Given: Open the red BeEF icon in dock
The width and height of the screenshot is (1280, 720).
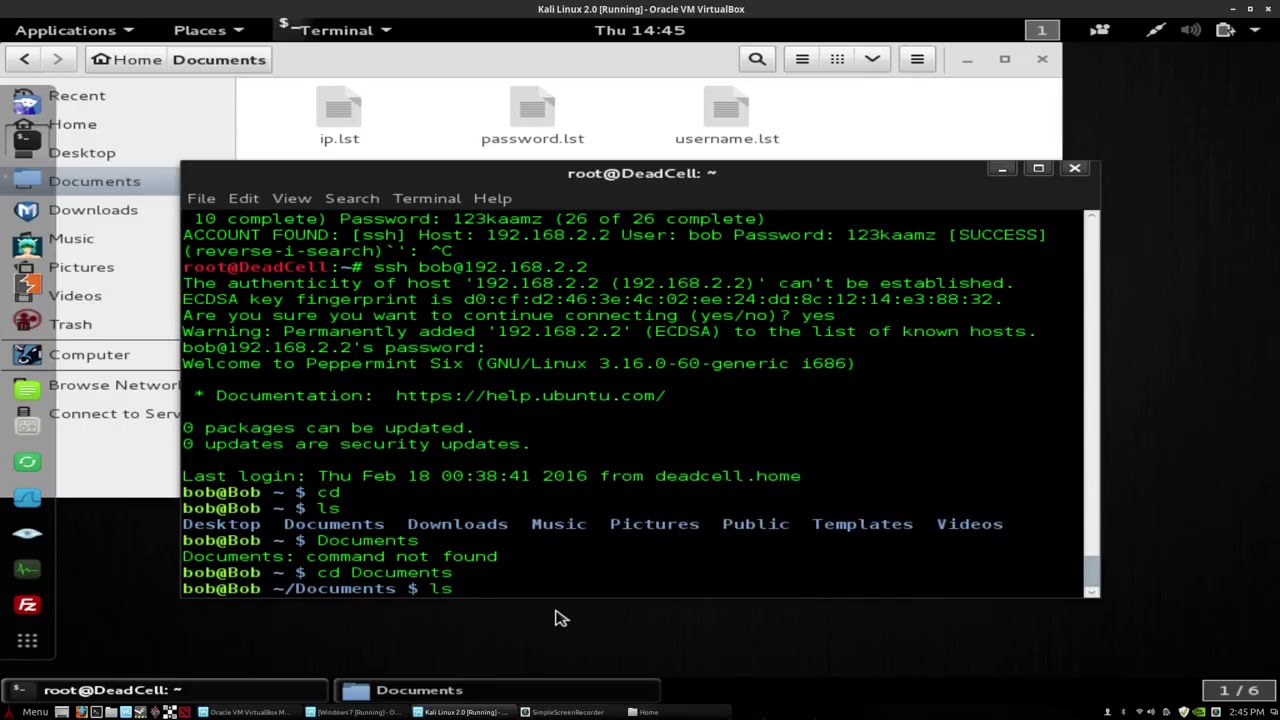Looking at the screenshot, I should point(27,320).
